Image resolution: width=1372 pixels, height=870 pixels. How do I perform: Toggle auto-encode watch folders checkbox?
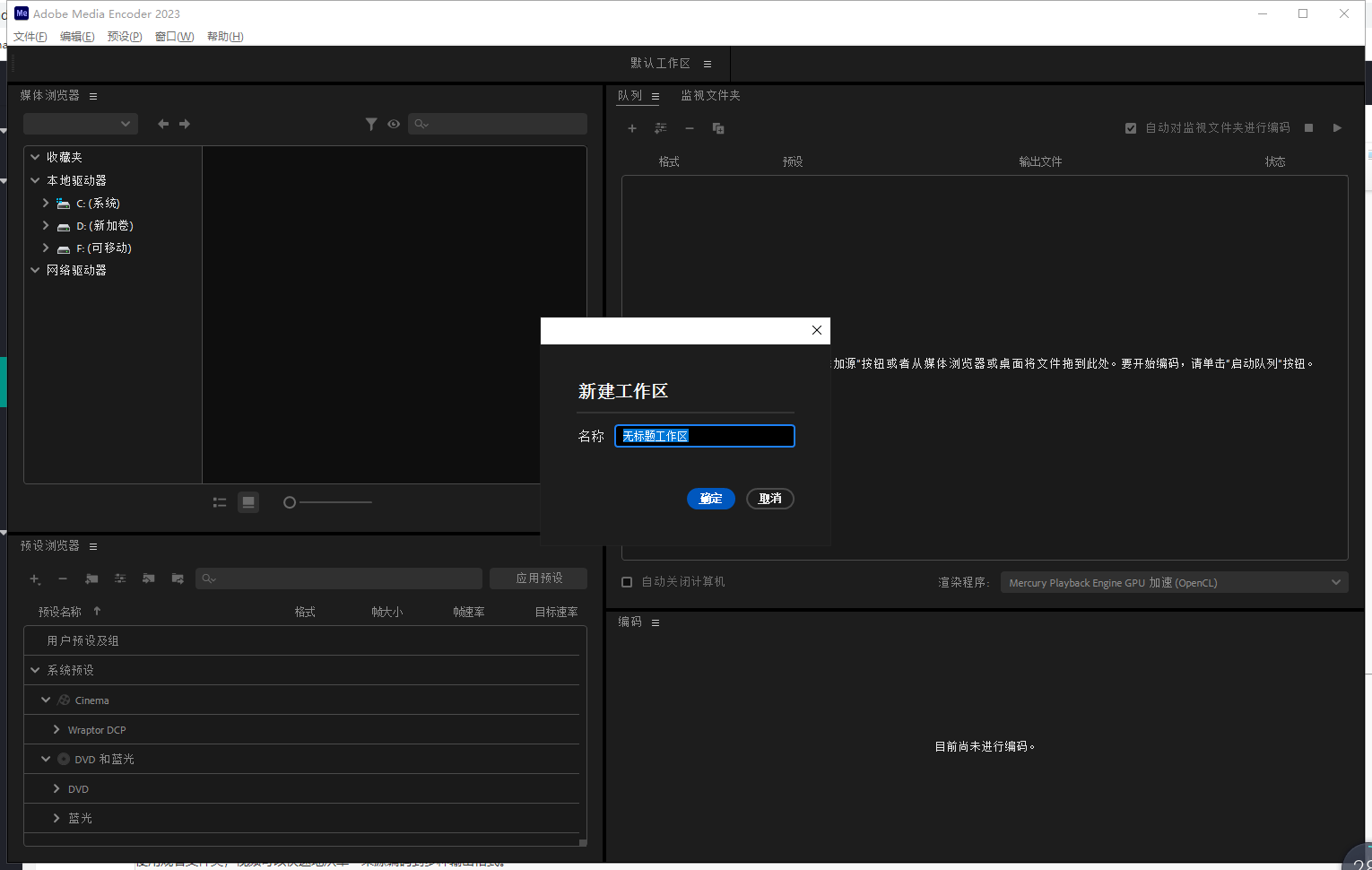[x=1131, y=128]
